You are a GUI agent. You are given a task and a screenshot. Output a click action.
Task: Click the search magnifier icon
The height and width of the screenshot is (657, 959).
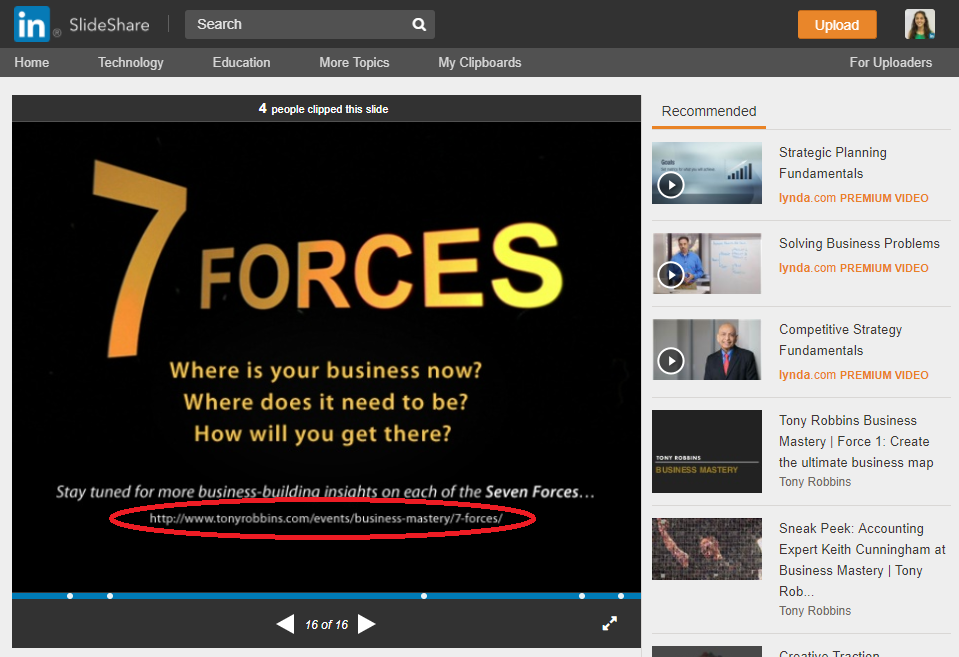point(419,24)
